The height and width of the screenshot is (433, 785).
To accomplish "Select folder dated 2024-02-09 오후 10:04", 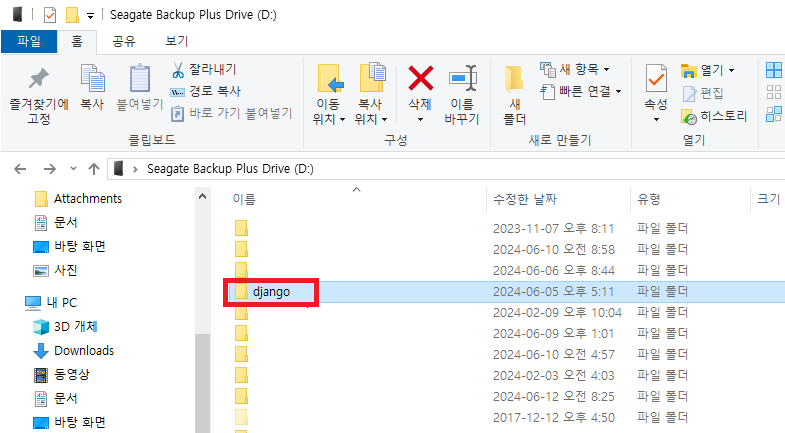I will click(506, 313).
